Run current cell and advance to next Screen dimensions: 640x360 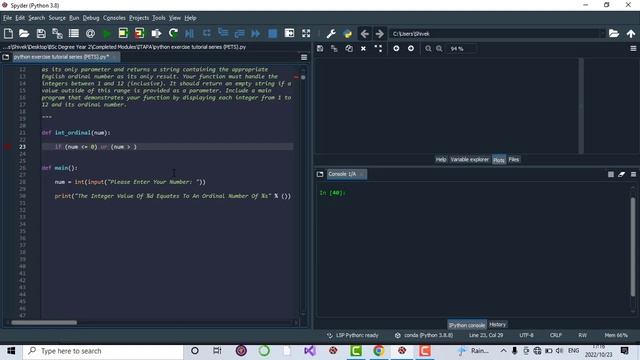click(x=140, y=33)
